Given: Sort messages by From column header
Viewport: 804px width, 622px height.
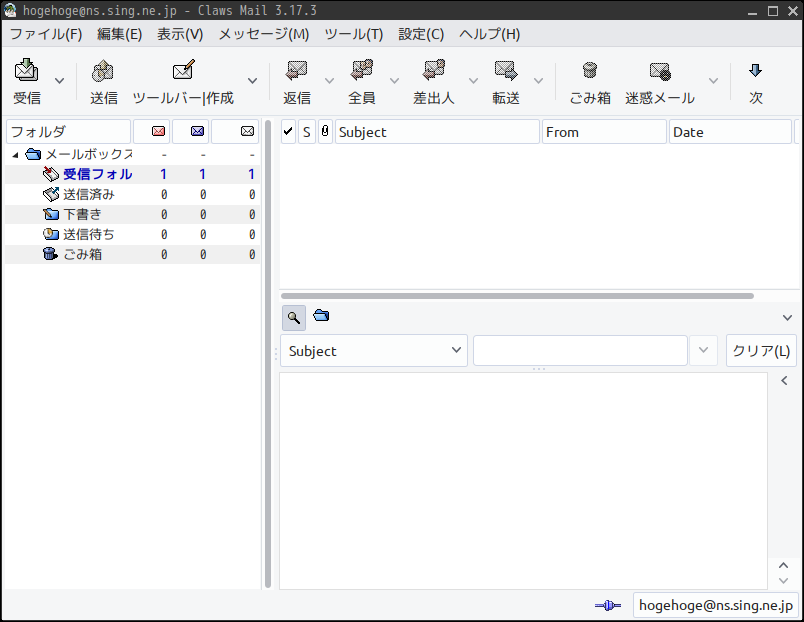Looking at the screenshot, I should tap(604, 132).
